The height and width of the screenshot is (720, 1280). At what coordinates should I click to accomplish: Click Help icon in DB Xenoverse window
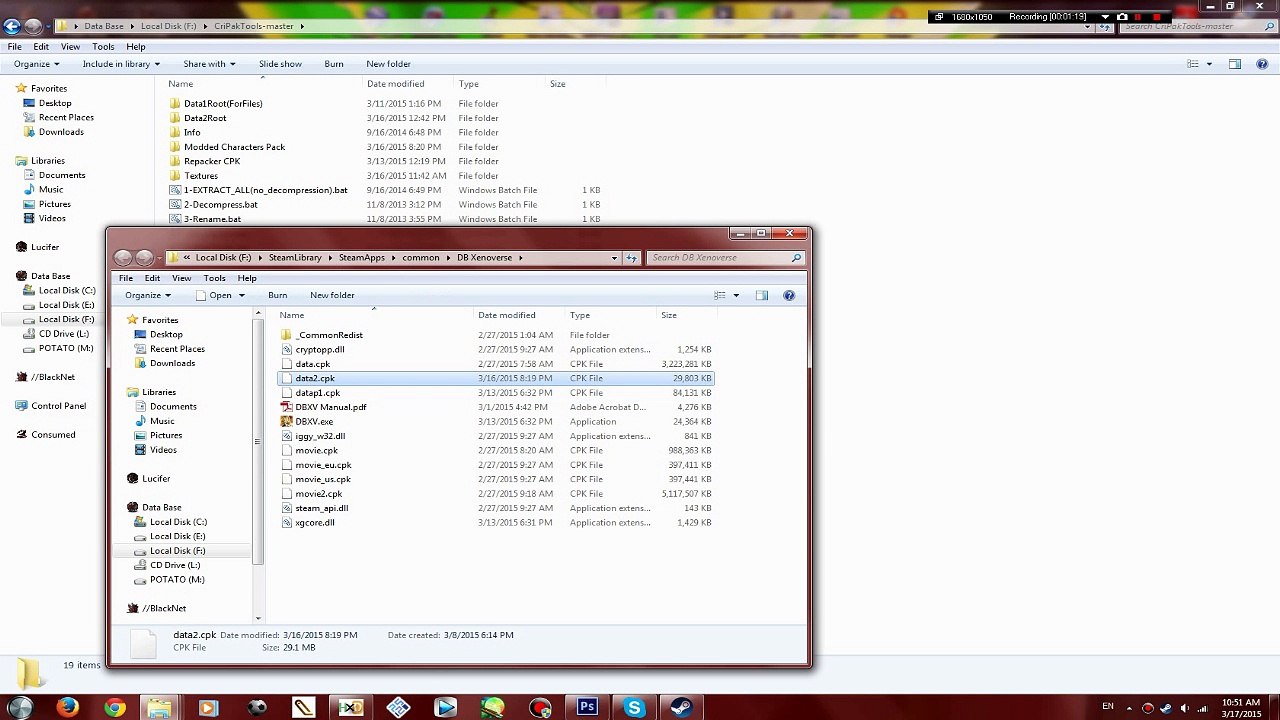[x=789, y=295]
